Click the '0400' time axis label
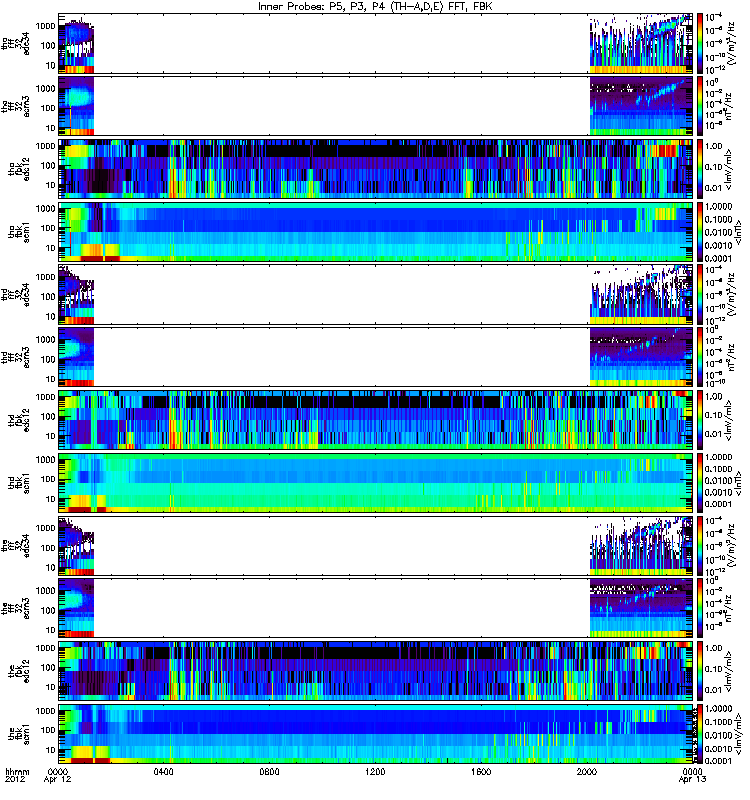The height and width of the screenshot is (800, 750). pos(163,771)
